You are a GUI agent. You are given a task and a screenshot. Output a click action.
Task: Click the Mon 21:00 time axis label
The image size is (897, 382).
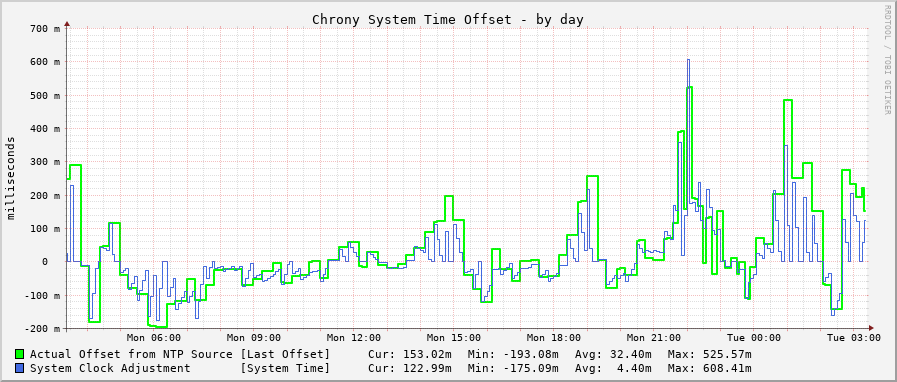pyautogui.click(x=654, y=338)
